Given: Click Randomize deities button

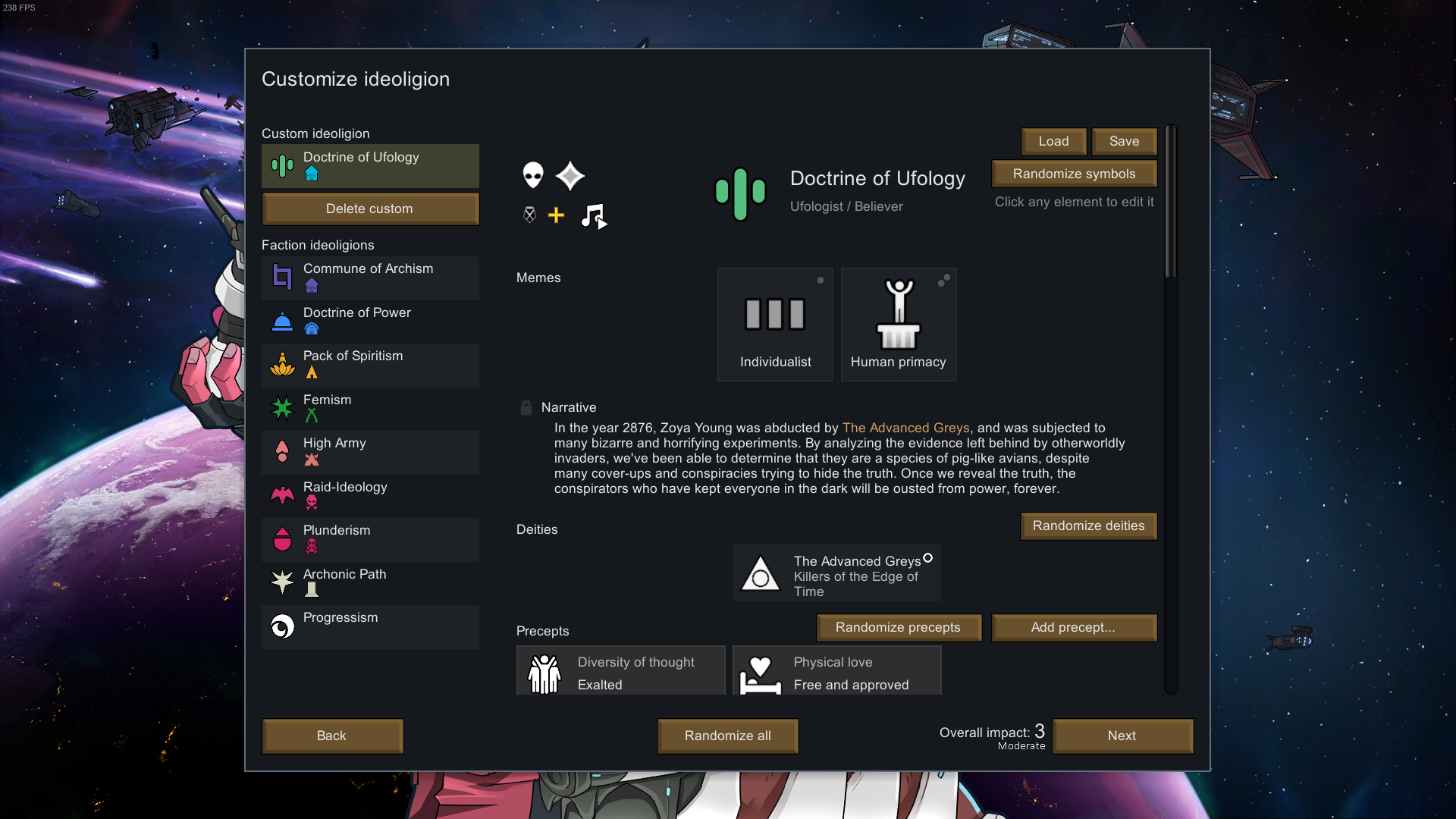Looking at the screenshot, I should point(1088,526).
